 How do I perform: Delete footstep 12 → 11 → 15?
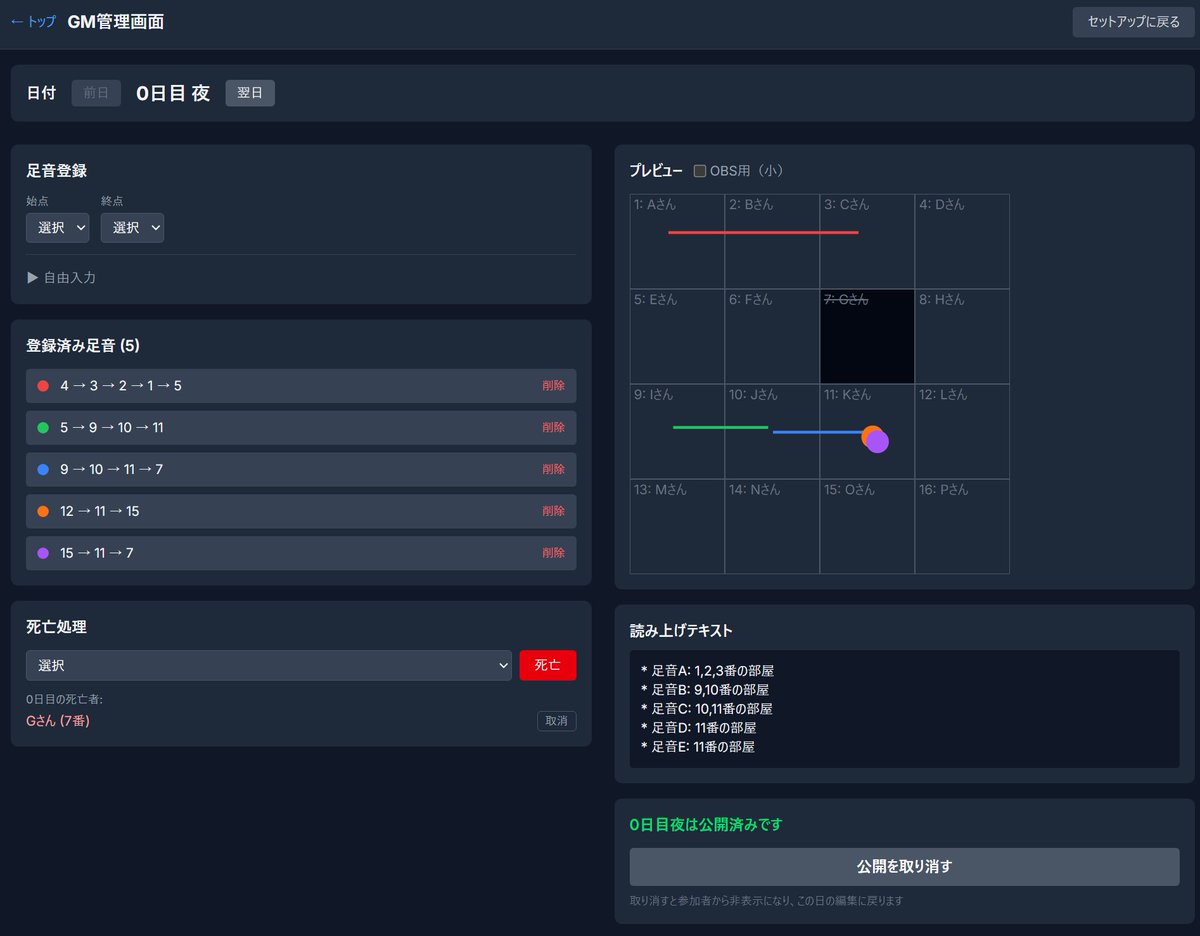click(x=553, y=511)
